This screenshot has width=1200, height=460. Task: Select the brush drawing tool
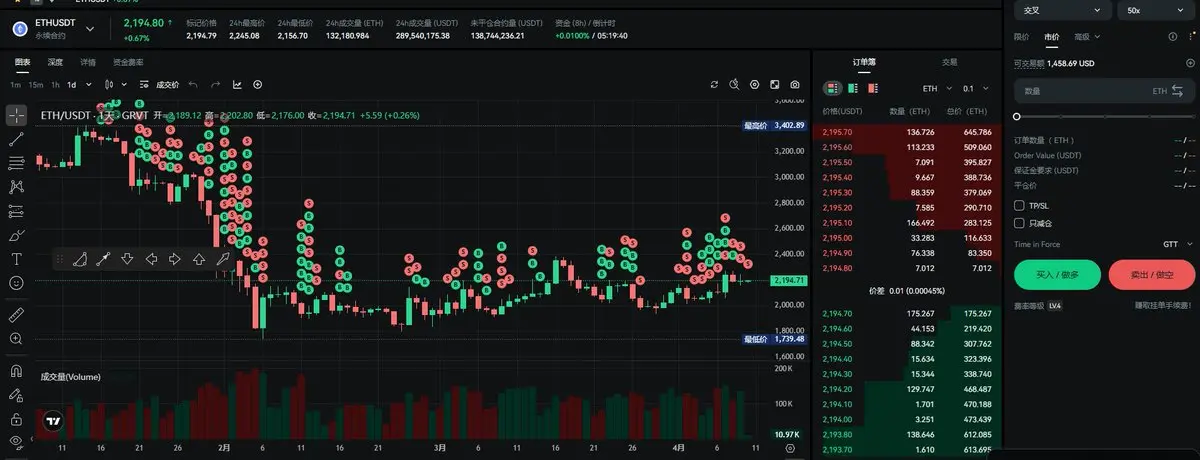click(x=15, y=235)
